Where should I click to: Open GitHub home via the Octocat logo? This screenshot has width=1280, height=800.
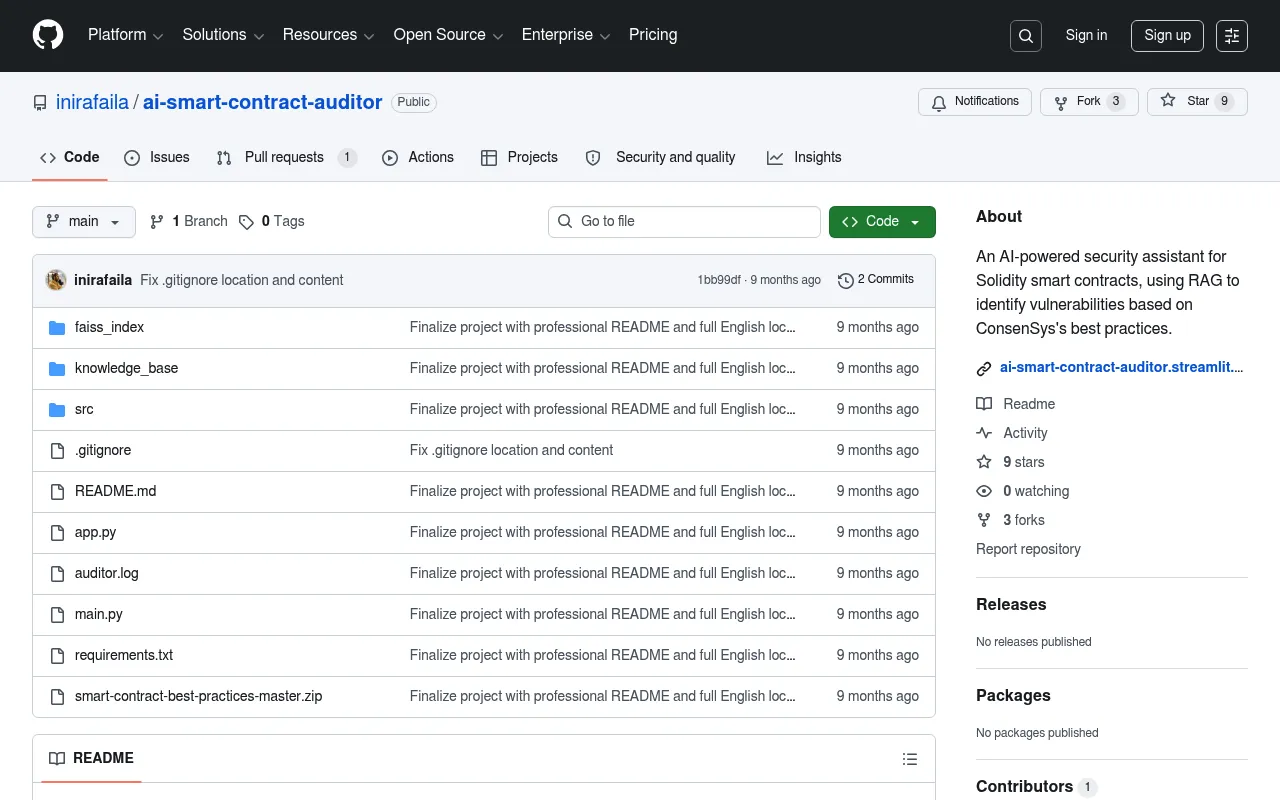pyautogui.click(x=48, y=35)
